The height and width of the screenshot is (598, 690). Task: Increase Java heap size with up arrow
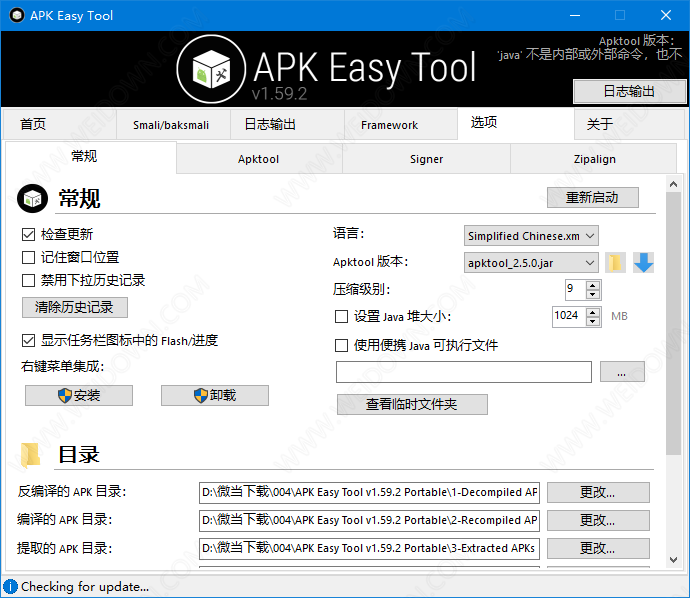click(x=593, y=312)
